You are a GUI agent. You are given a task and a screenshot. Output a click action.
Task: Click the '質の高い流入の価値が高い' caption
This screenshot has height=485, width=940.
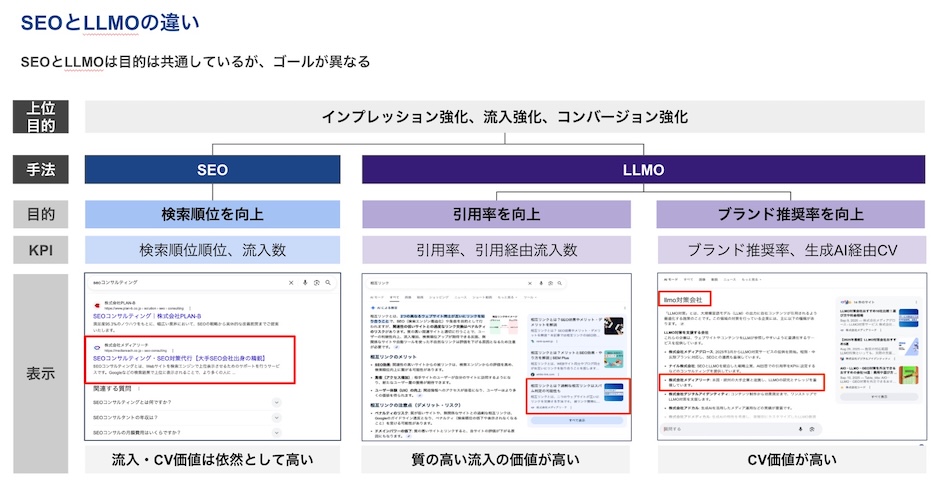pyautogui.click(x=495, y=460)
